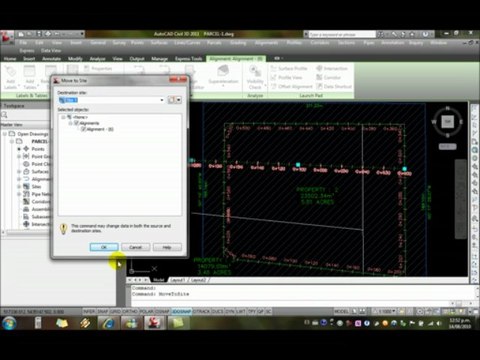Click Cancel in Move to Site dialog
The height and width of the screenshot is (360, 480).
click(x=135, y=247)
